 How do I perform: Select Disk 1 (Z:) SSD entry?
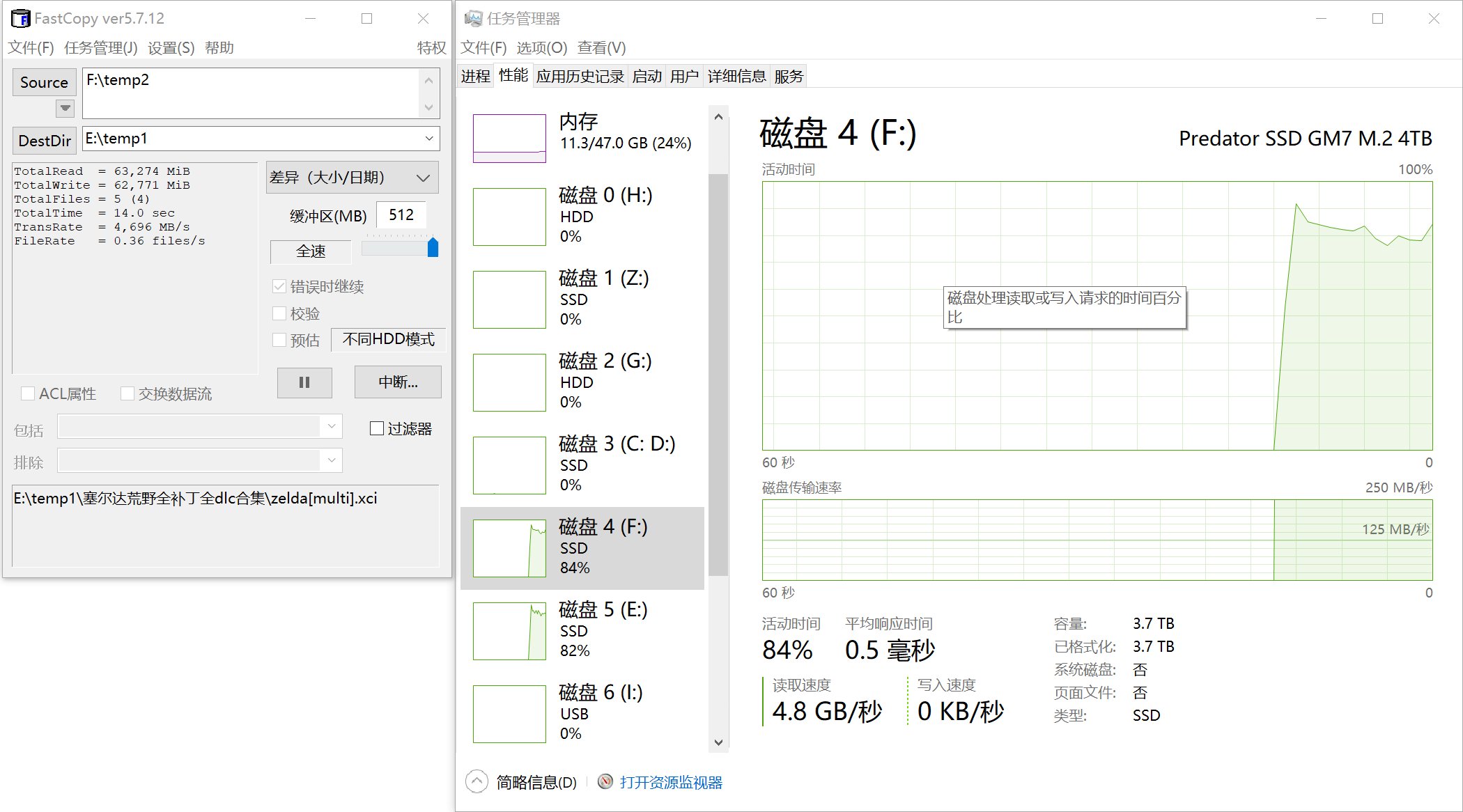coord(582,299)
